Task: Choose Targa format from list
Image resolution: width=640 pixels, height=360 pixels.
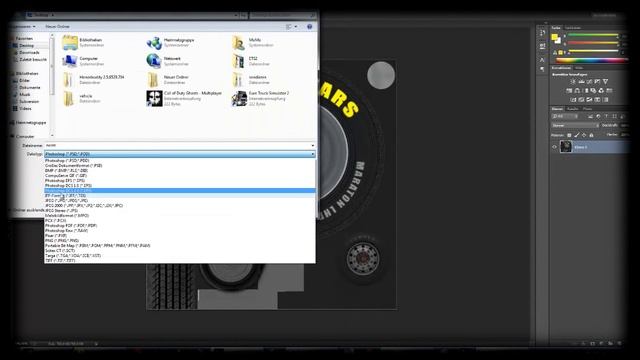Action: click(x=73, y=256)
